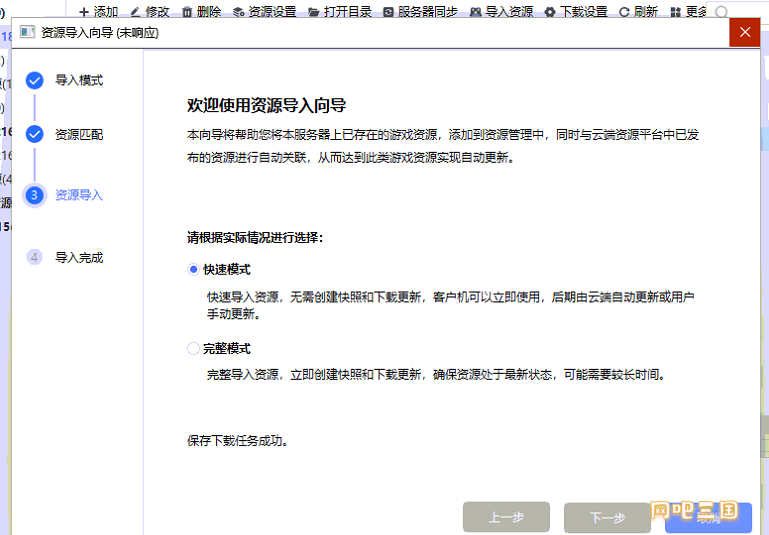Click the 下一步 next button
This screenshot has height=535, width=769.
point(607,517)
